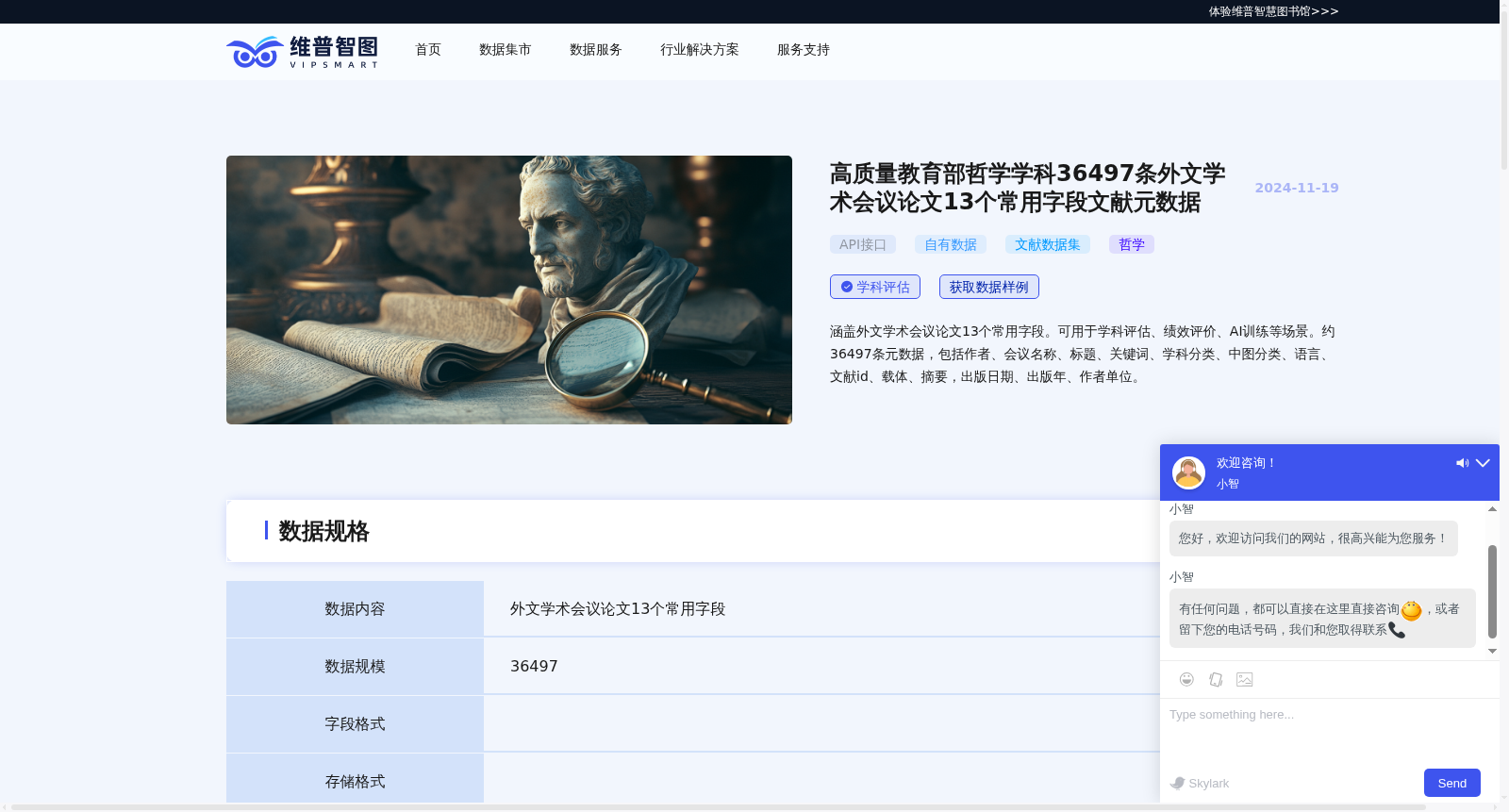Select the API接口 tag
Screen dimensions: 1509x812
[863, 244]
